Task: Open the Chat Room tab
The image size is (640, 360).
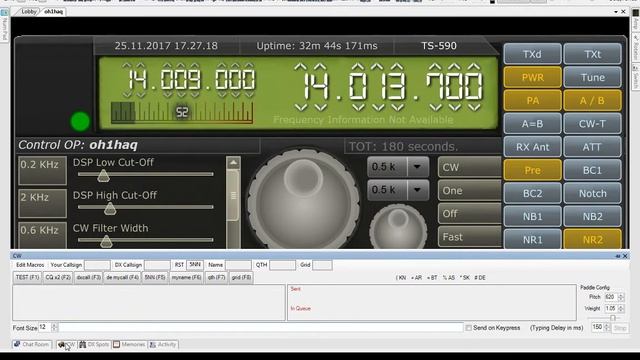Action: point(32,344)
